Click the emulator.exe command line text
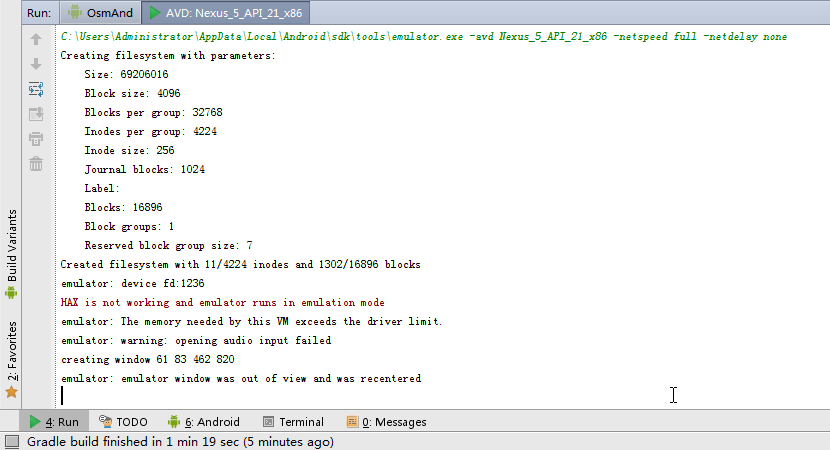The image size is (830, 450). (424, 37)
